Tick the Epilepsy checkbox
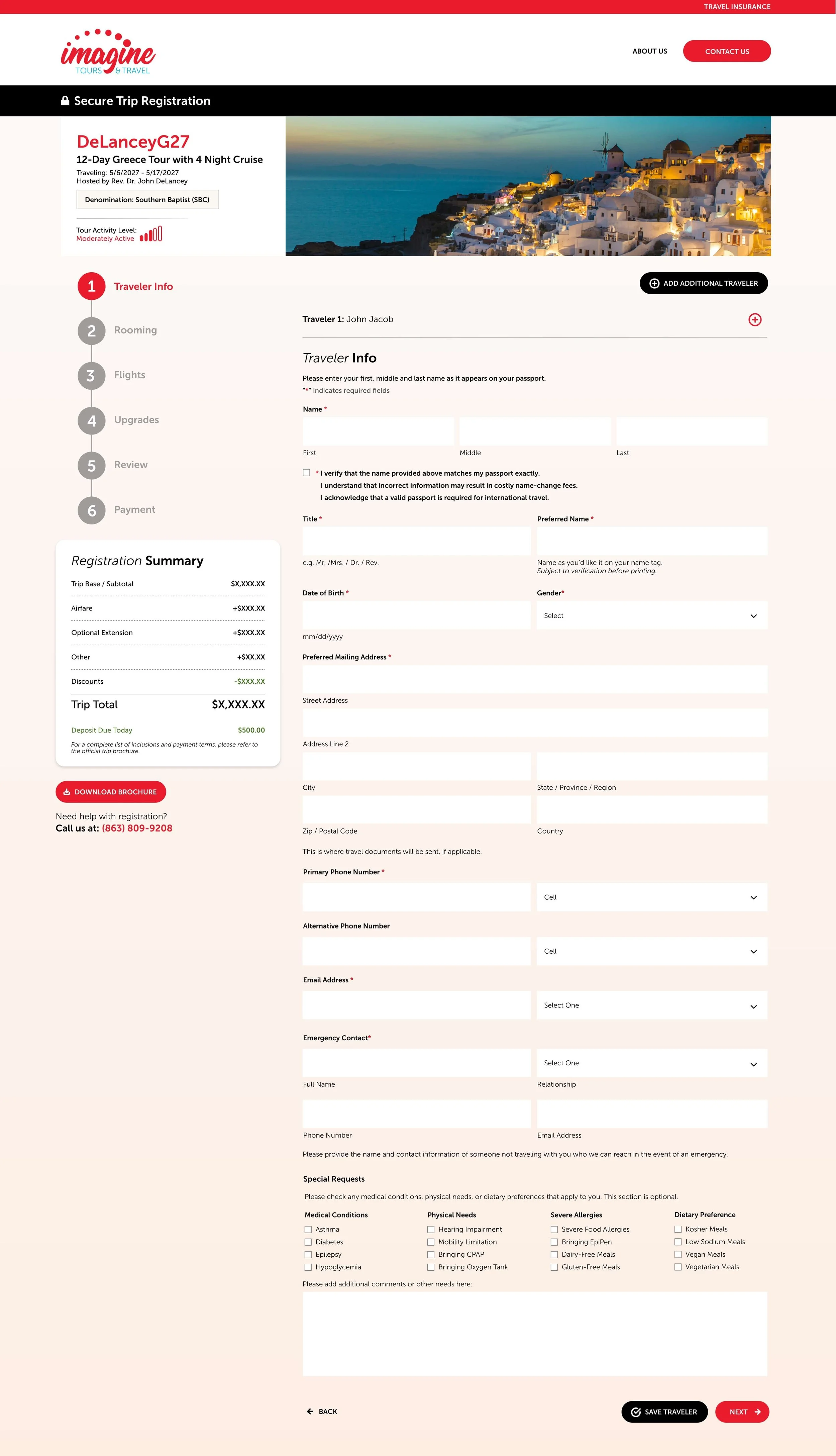 tap(308, 1255)
